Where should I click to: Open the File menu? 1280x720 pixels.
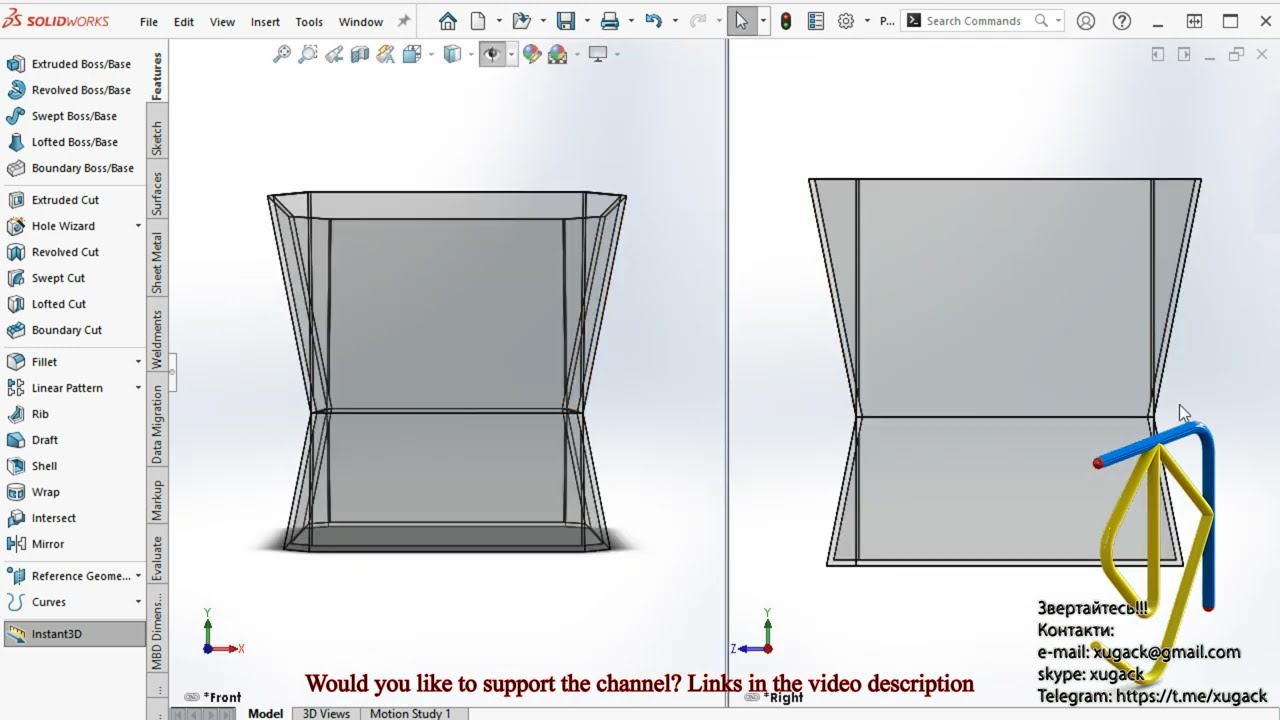(x=149, y=21)
